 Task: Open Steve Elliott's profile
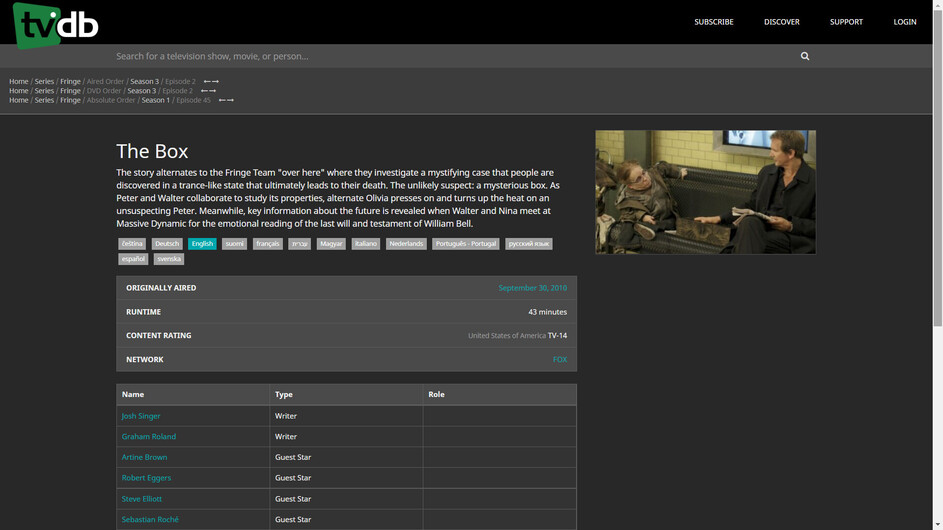tap(141, 499)
